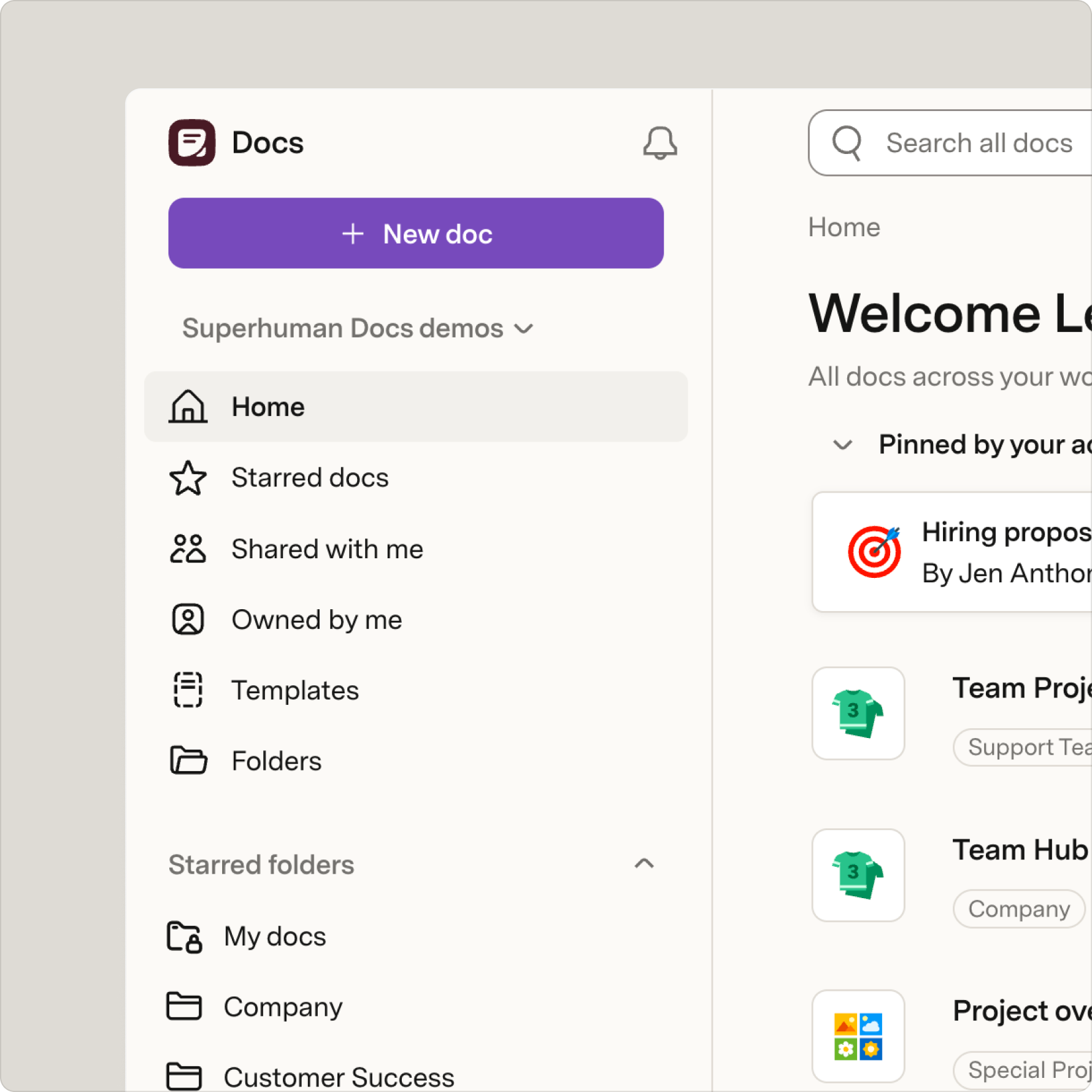The image size is (1092, 1092).
Task: Click the Welcome heading text
Action: pyautogui.click(x=950, y=313)
